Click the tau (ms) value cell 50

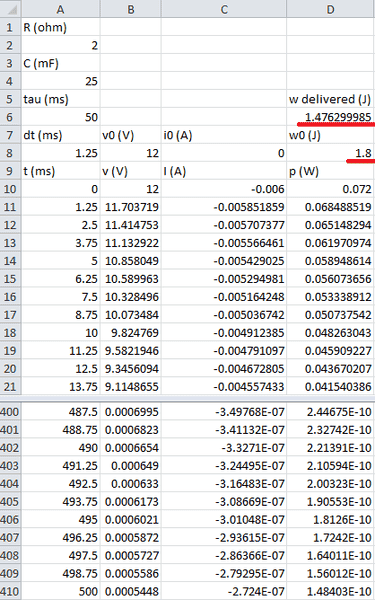click(60, 117)
